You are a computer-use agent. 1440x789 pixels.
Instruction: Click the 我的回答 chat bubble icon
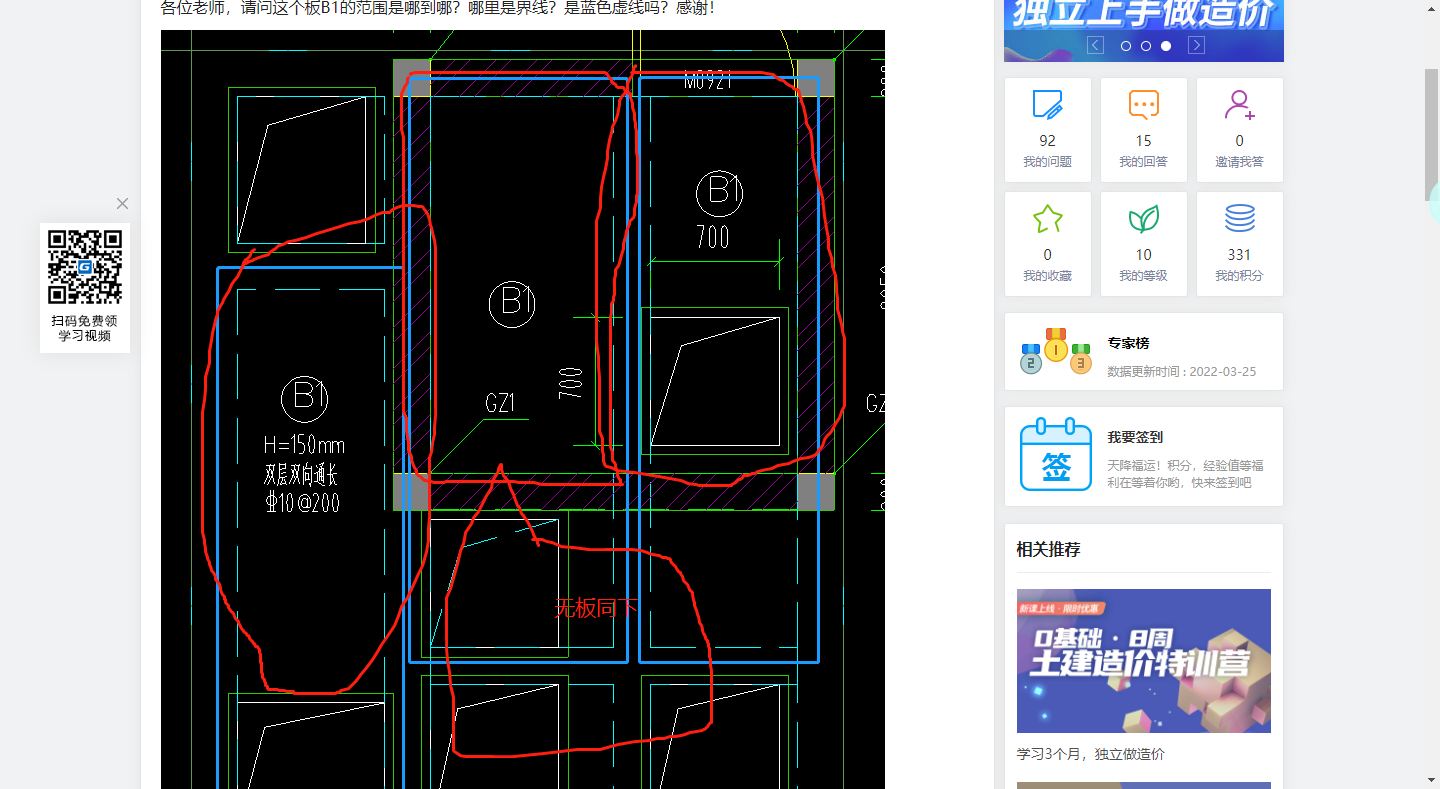pos(1143,105)
